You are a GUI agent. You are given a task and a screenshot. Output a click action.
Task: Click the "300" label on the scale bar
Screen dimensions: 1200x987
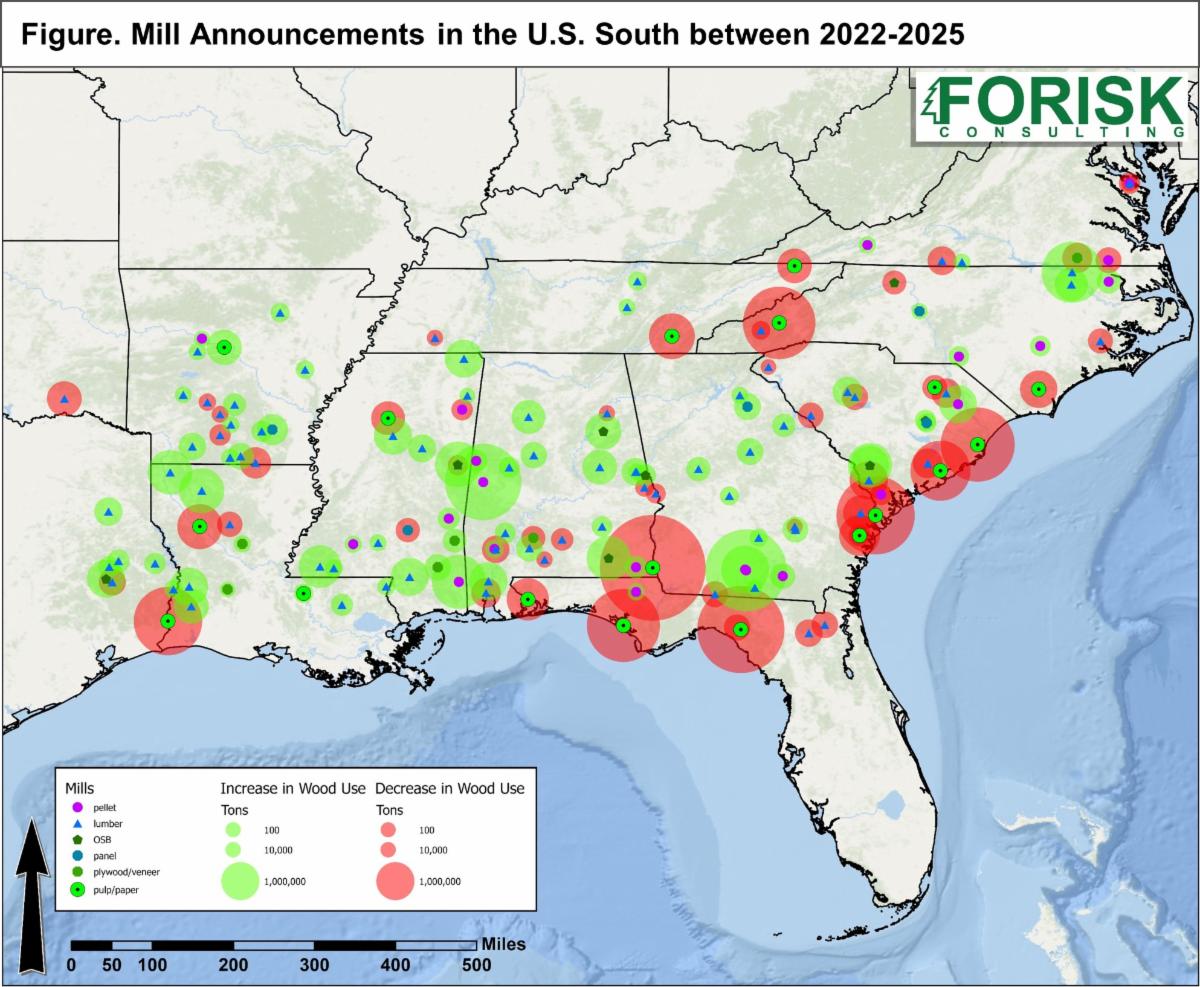click(x=314, y=965)
